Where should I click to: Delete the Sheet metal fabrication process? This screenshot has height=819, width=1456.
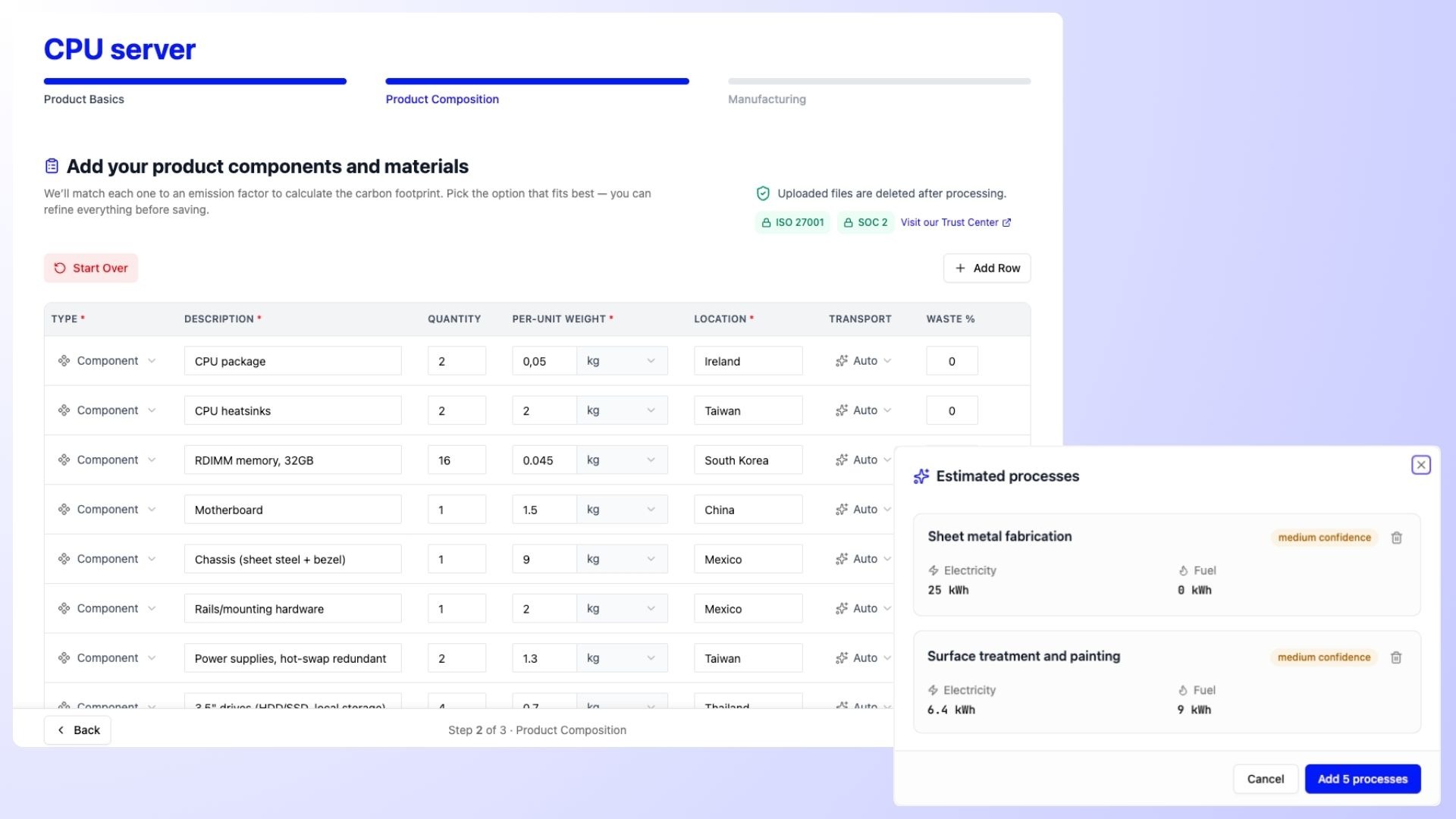pyautogui.click(x=1396, y=538)
